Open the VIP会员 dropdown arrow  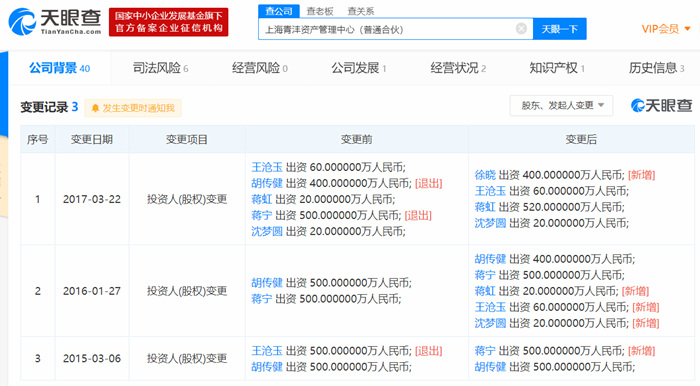pos(688,29)
